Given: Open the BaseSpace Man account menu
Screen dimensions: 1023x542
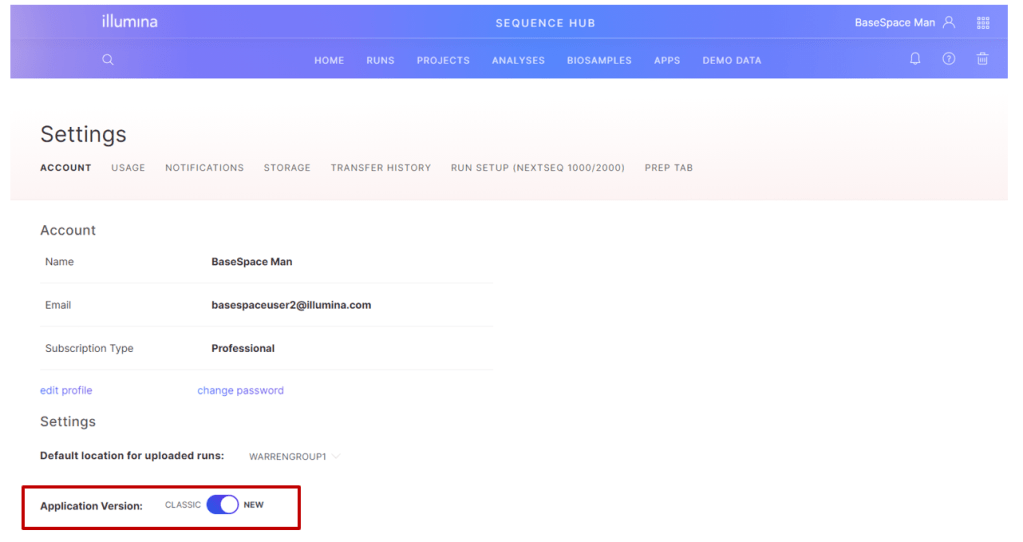Looking at the screenshot, I should pyautogui.click(x=894, y=22).
